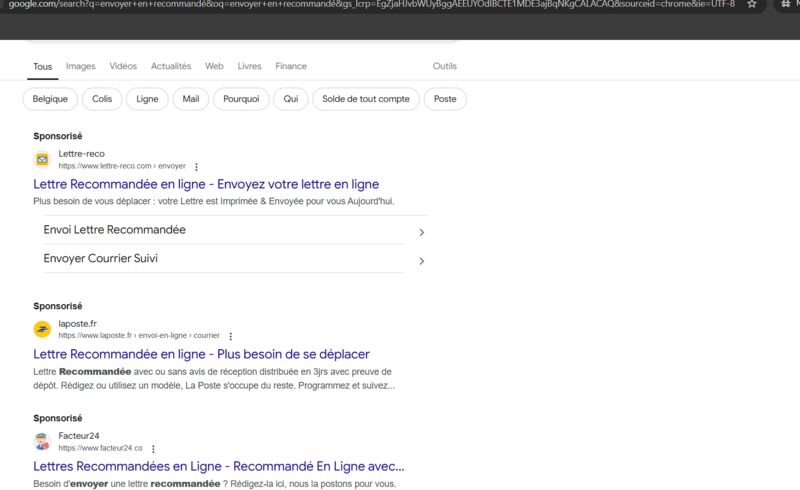Viewport: 800px width, 490px height.
Task: Click the laposte.fr yellow logo icon
Action: click(42, 329)
